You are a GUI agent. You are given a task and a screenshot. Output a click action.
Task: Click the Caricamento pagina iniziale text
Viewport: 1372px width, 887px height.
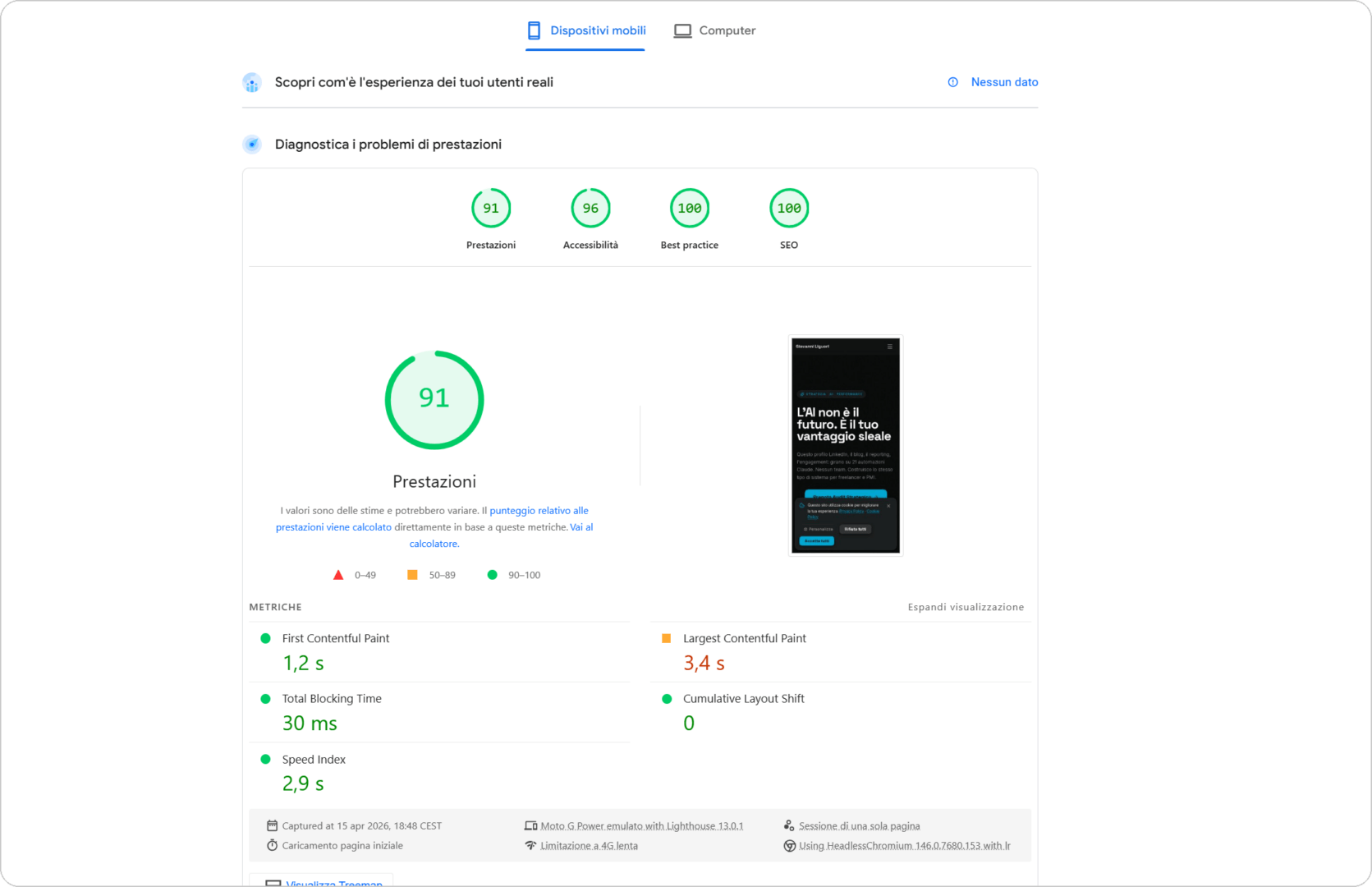pos(342,845)
